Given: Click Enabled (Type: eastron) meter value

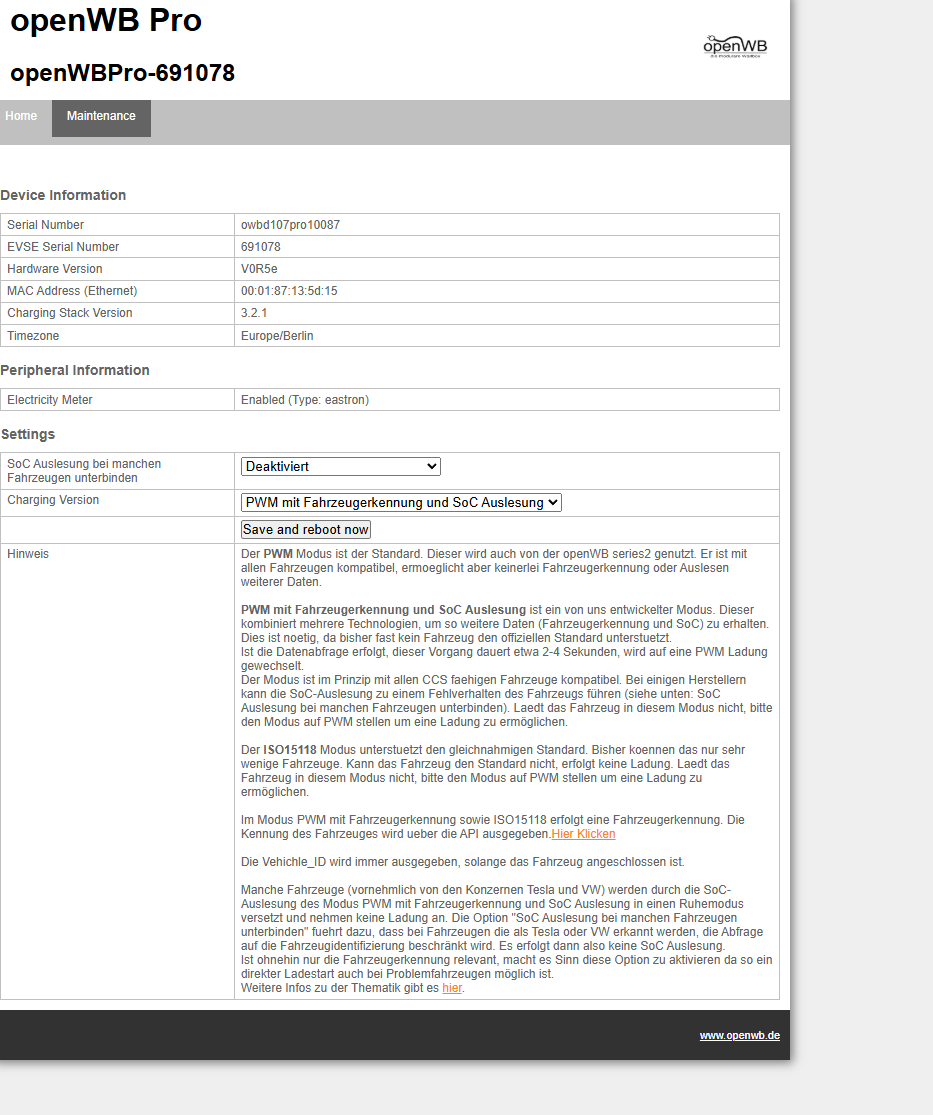Looking at the screenshot, I should point(305,400).
